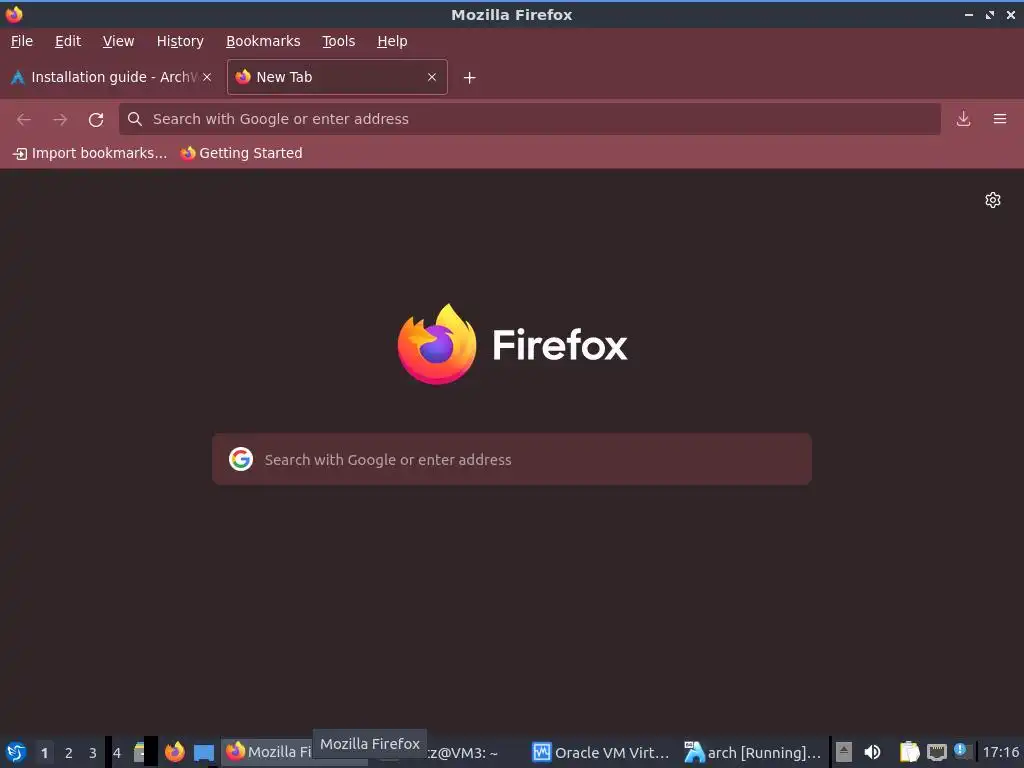Click the page center Google search box
Screen dimensions: 1024x768
click(x=512, y=459)
